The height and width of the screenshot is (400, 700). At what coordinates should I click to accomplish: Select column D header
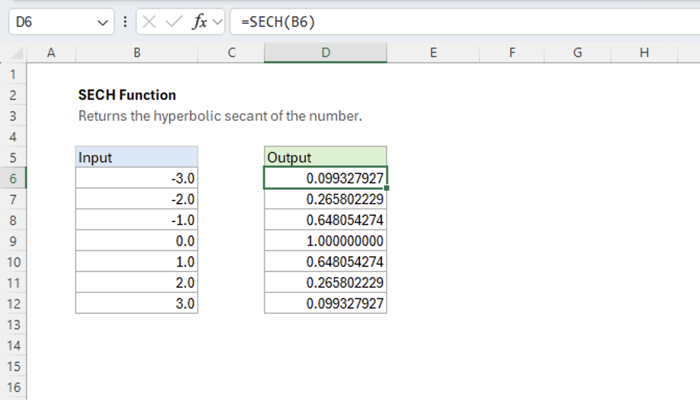325,53
